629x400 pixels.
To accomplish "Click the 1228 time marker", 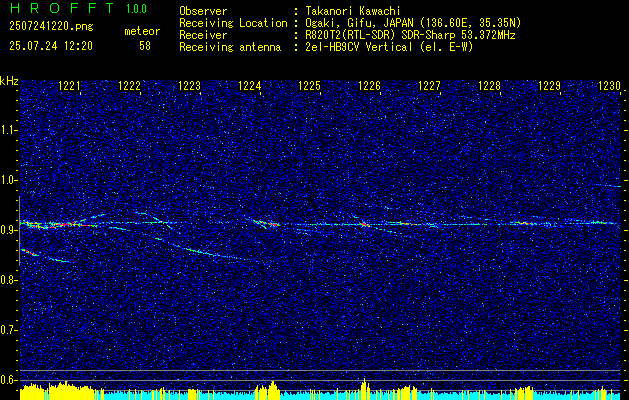I will coord(490,86).
